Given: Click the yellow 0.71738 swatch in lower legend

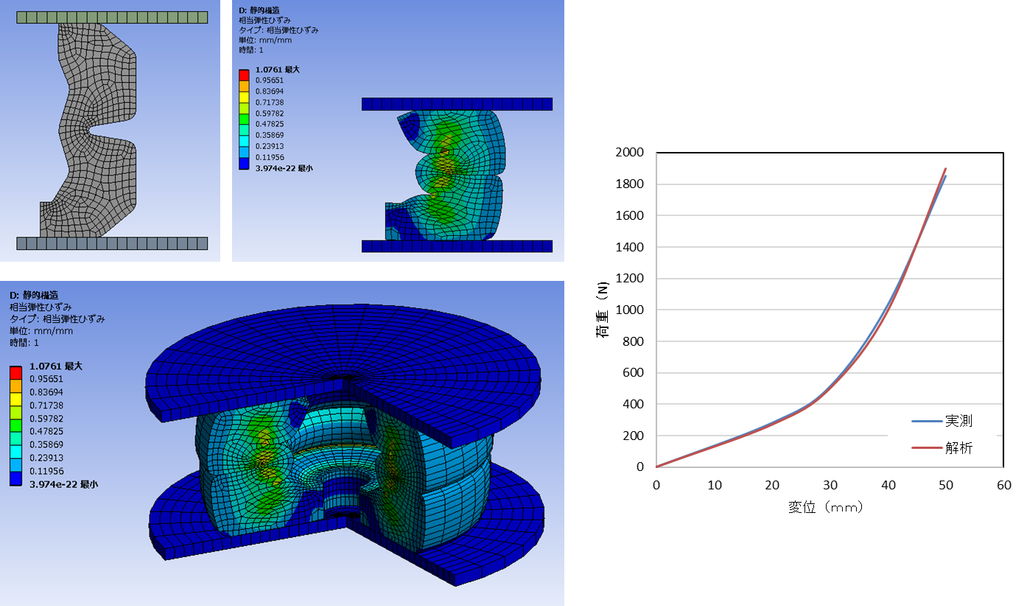Looking at the screenshot, I should 16,412.
